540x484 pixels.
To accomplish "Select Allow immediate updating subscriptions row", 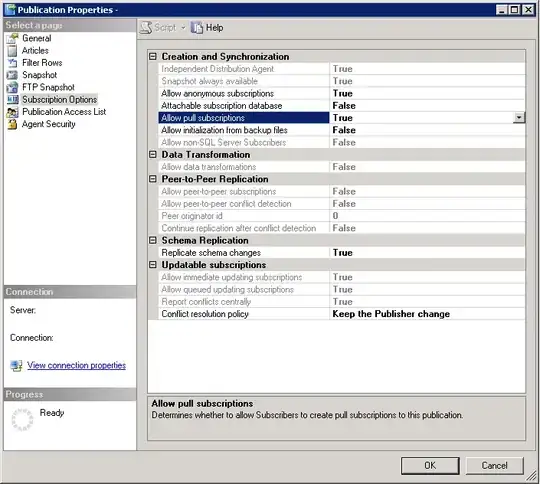I will [342, 277].
